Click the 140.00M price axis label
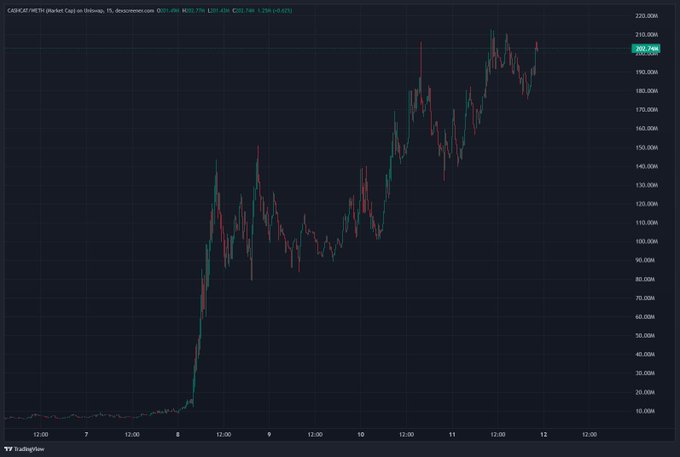This screenshot has height=457, width=680. [646, 166]
